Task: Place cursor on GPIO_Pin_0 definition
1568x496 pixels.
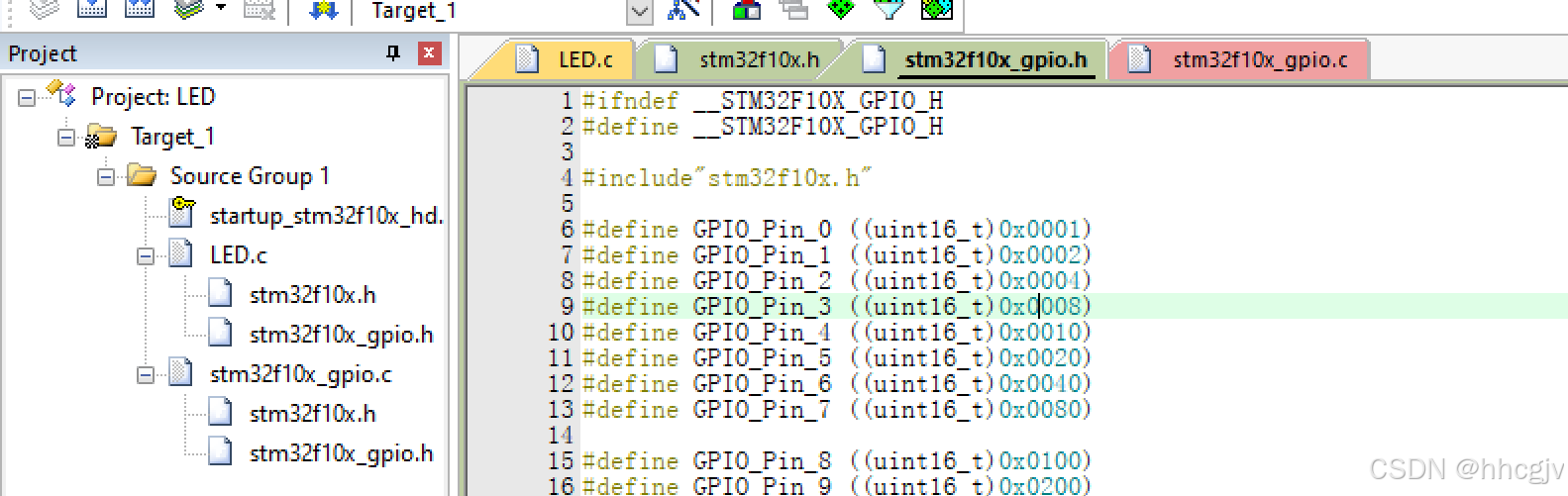Action: (x=836, y=230)
